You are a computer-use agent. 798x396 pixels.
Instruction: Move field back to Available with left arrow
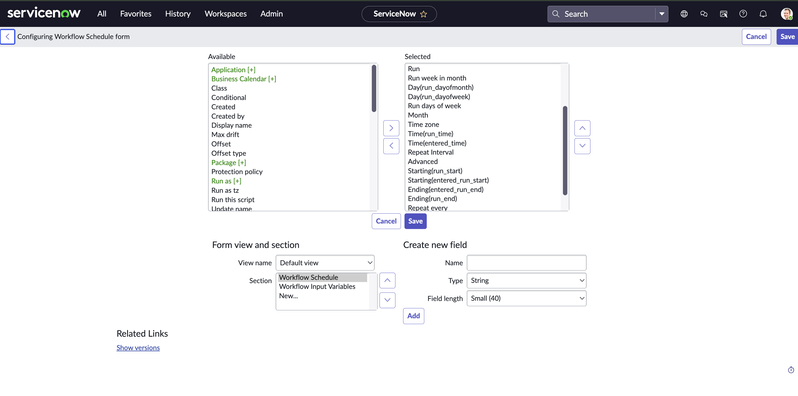tap(391, 146)
